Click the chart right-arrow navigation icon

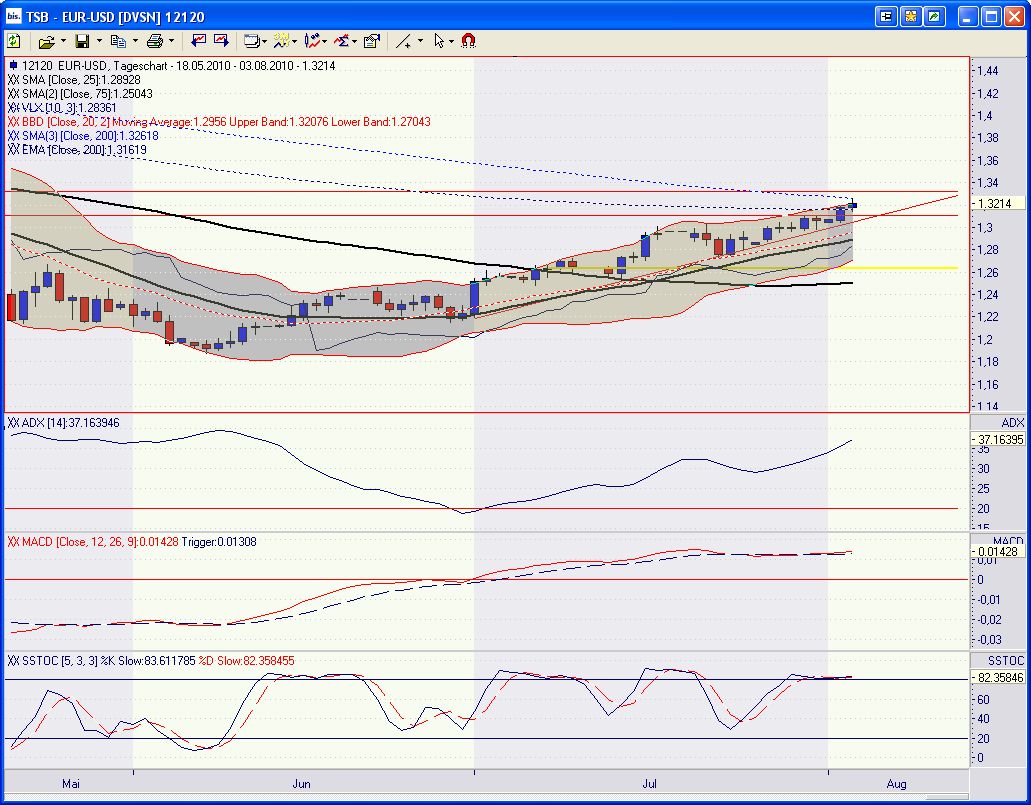(221, 41)
